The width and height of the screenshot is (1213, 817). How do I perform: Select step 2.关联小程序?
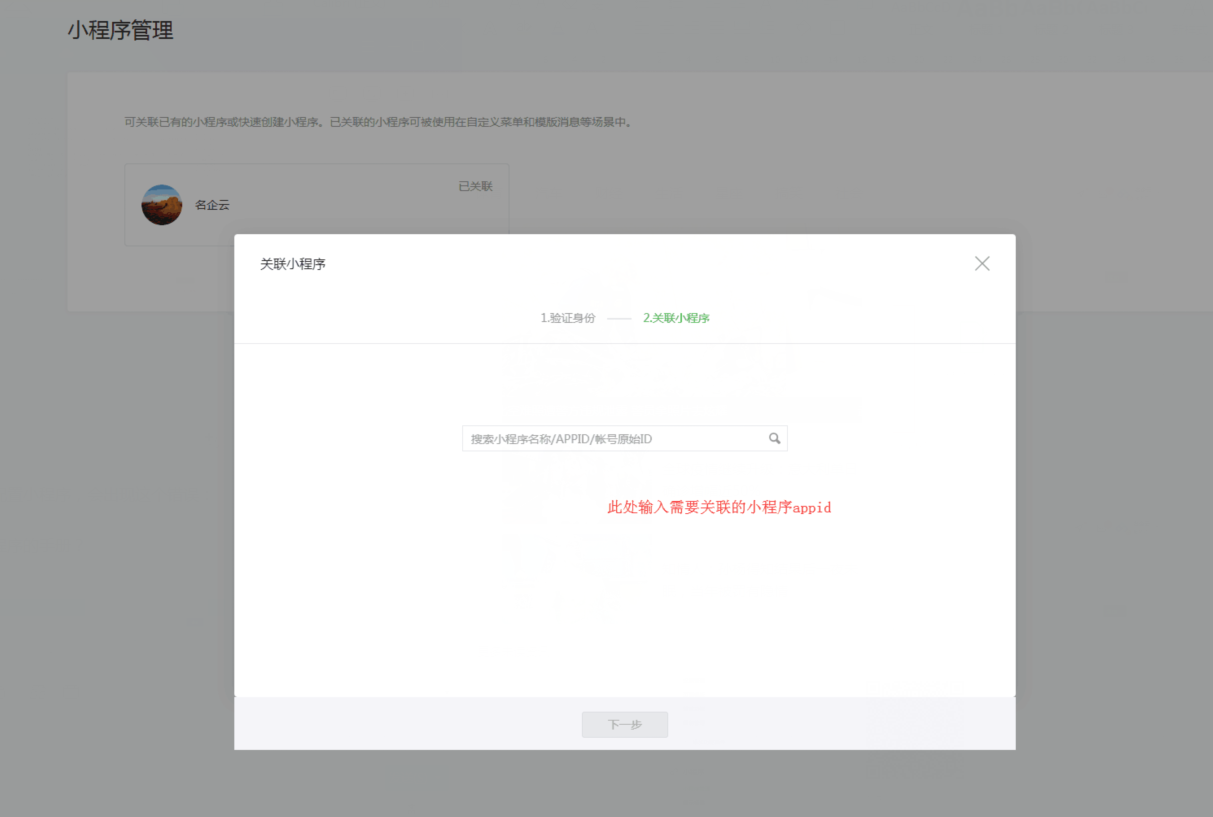pos(676,318)
